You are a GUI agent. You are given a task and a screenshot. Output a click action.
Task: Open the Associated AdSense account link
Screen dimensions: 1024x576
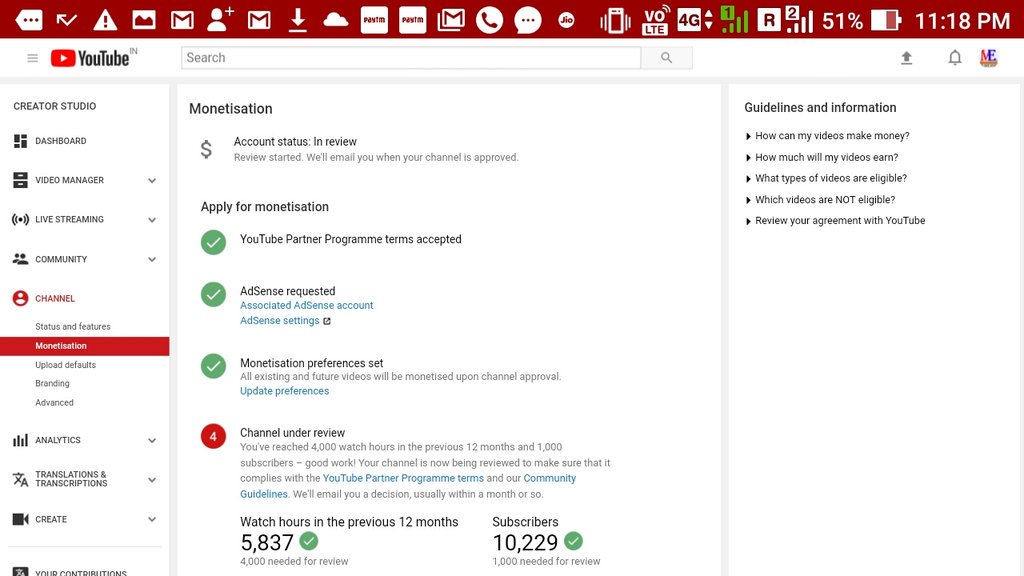tap(306, 305)
